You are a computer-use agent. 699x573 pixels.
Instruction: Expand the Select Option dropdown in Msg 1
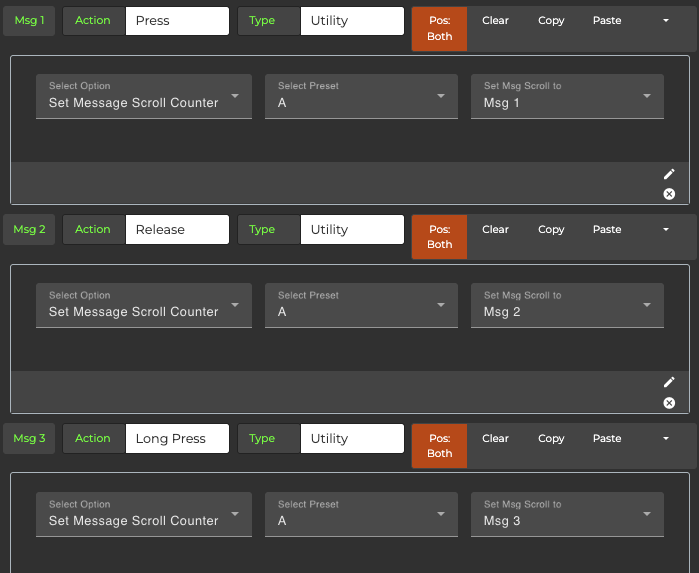pos(144,96)
